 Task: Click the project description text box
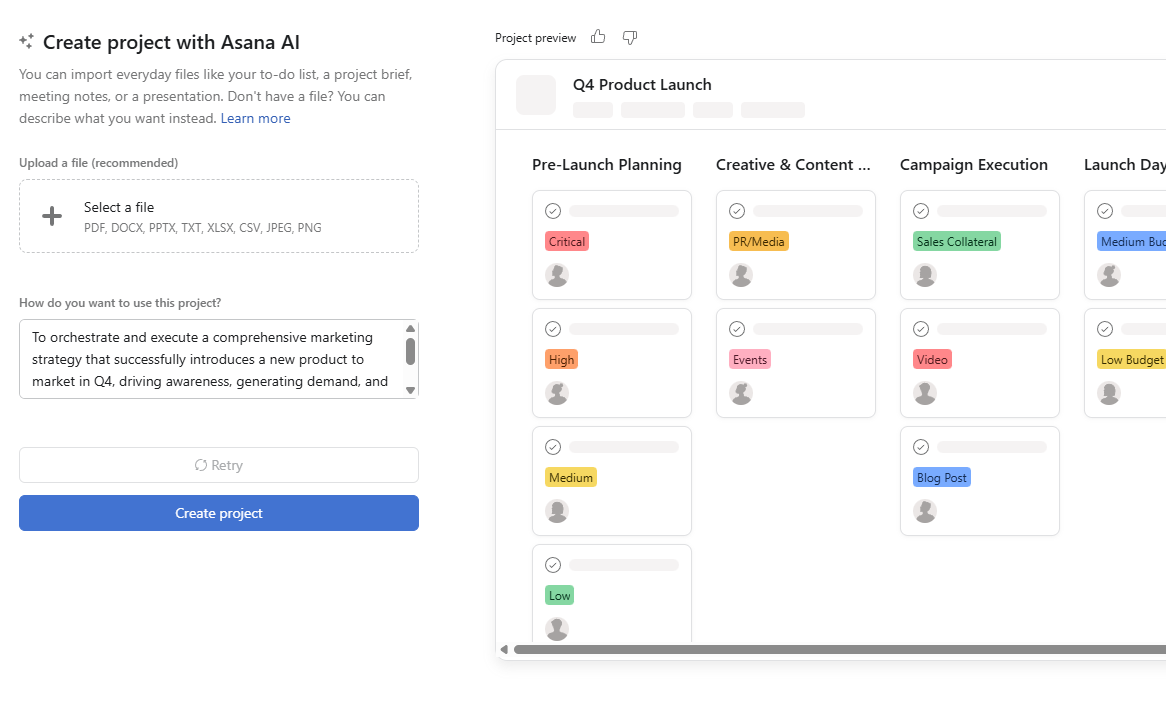point(210,359)
